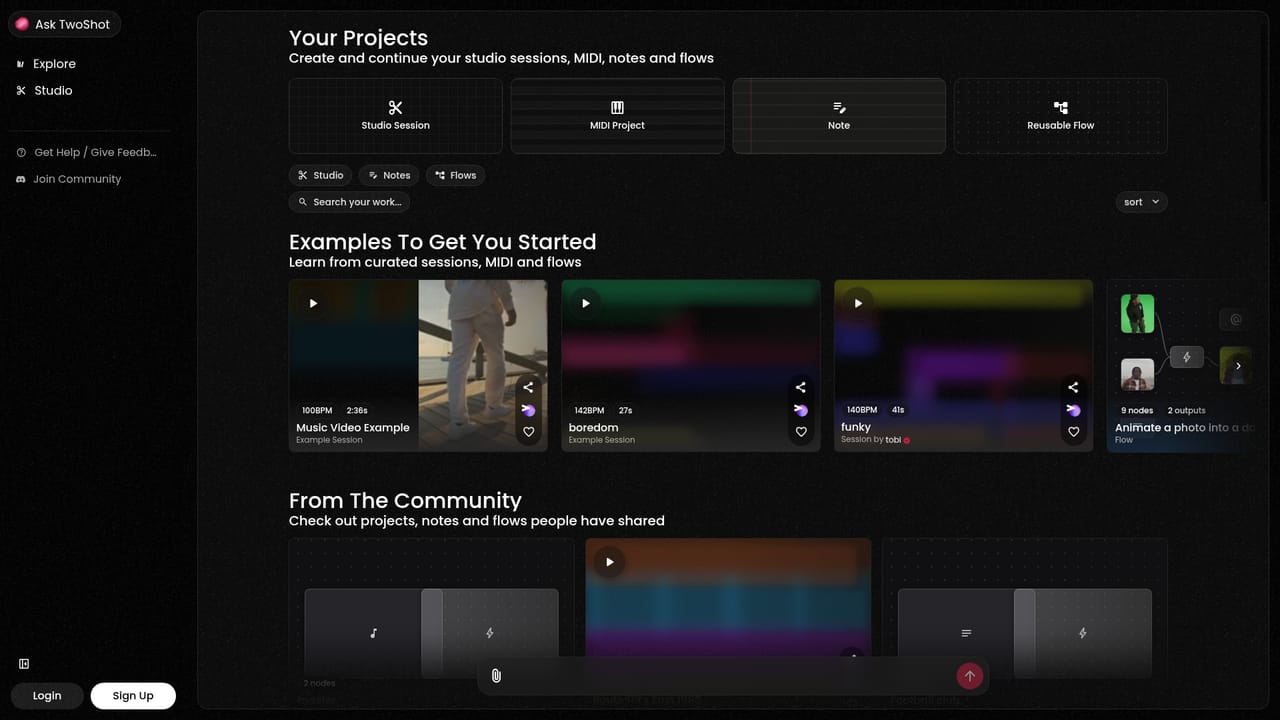Viewport: 1280px width, 720px height.
Task: Click the Search your work field
Action: pyautogui.click(x=349, y=202)
